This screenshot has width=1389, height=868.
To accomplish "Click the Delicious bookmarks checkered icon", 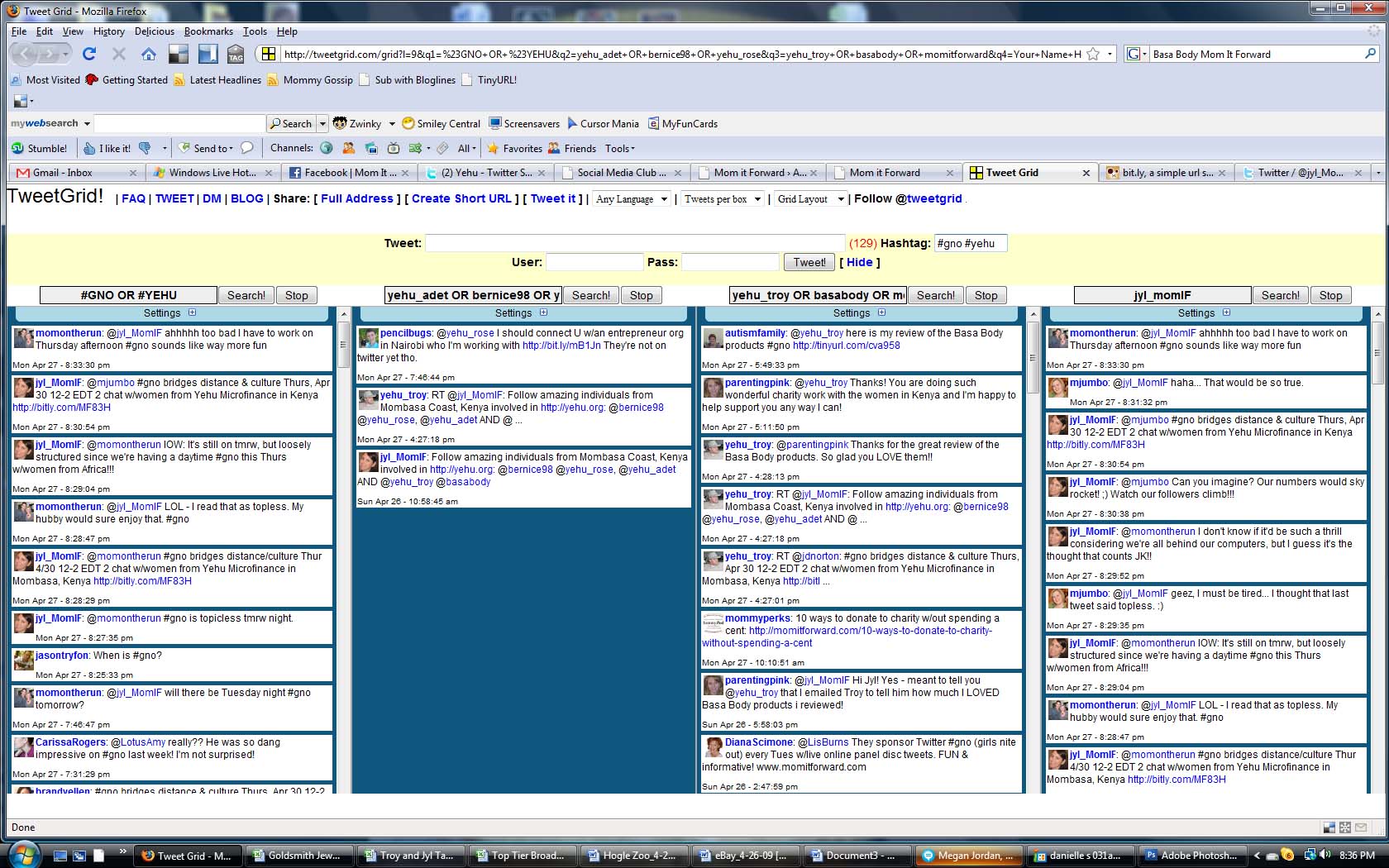I will pyautogui.click(x=178, y=55).
